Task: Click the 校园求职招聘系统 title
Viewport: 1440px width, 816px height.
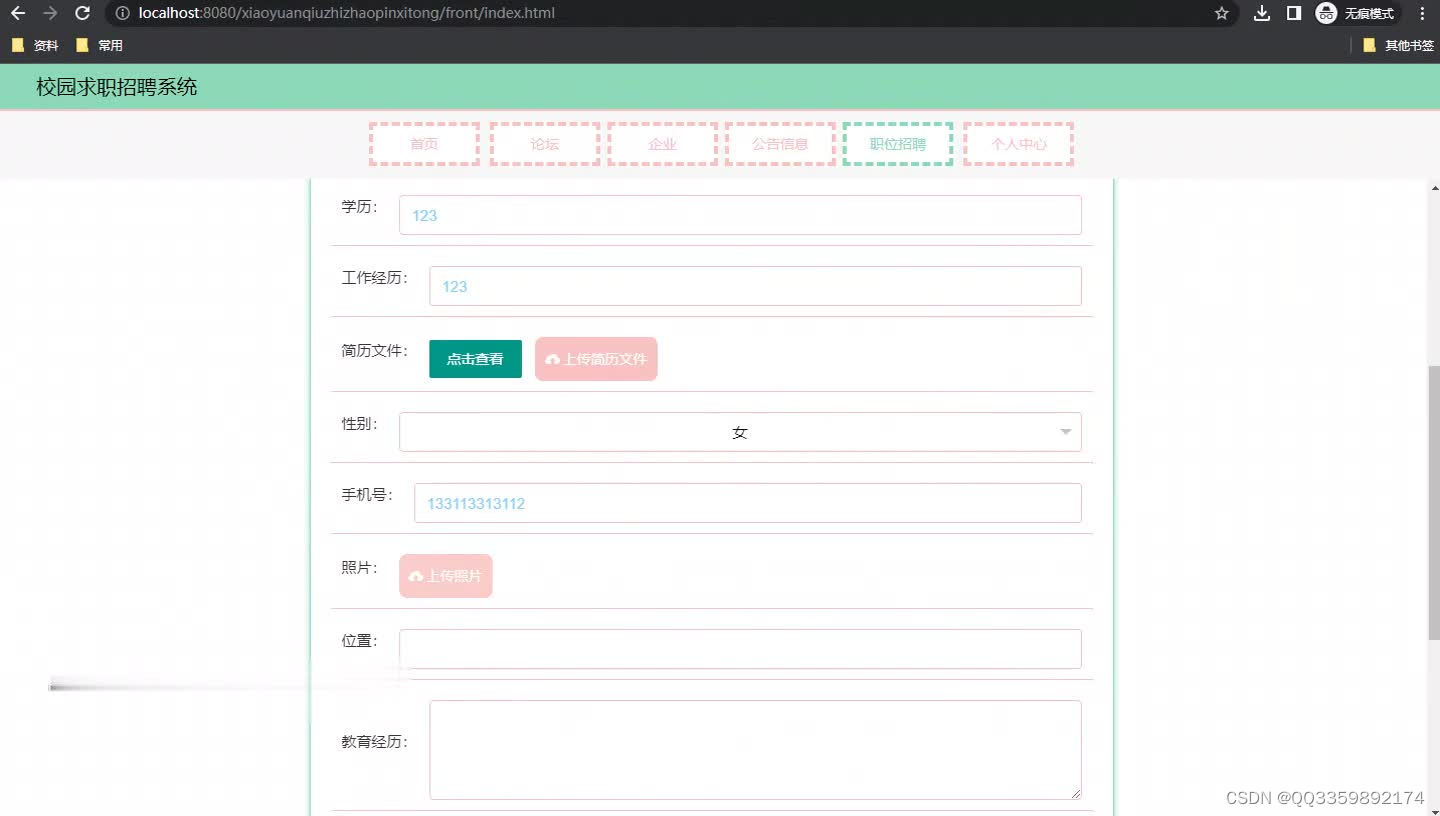Action: (x=117, y=87)
